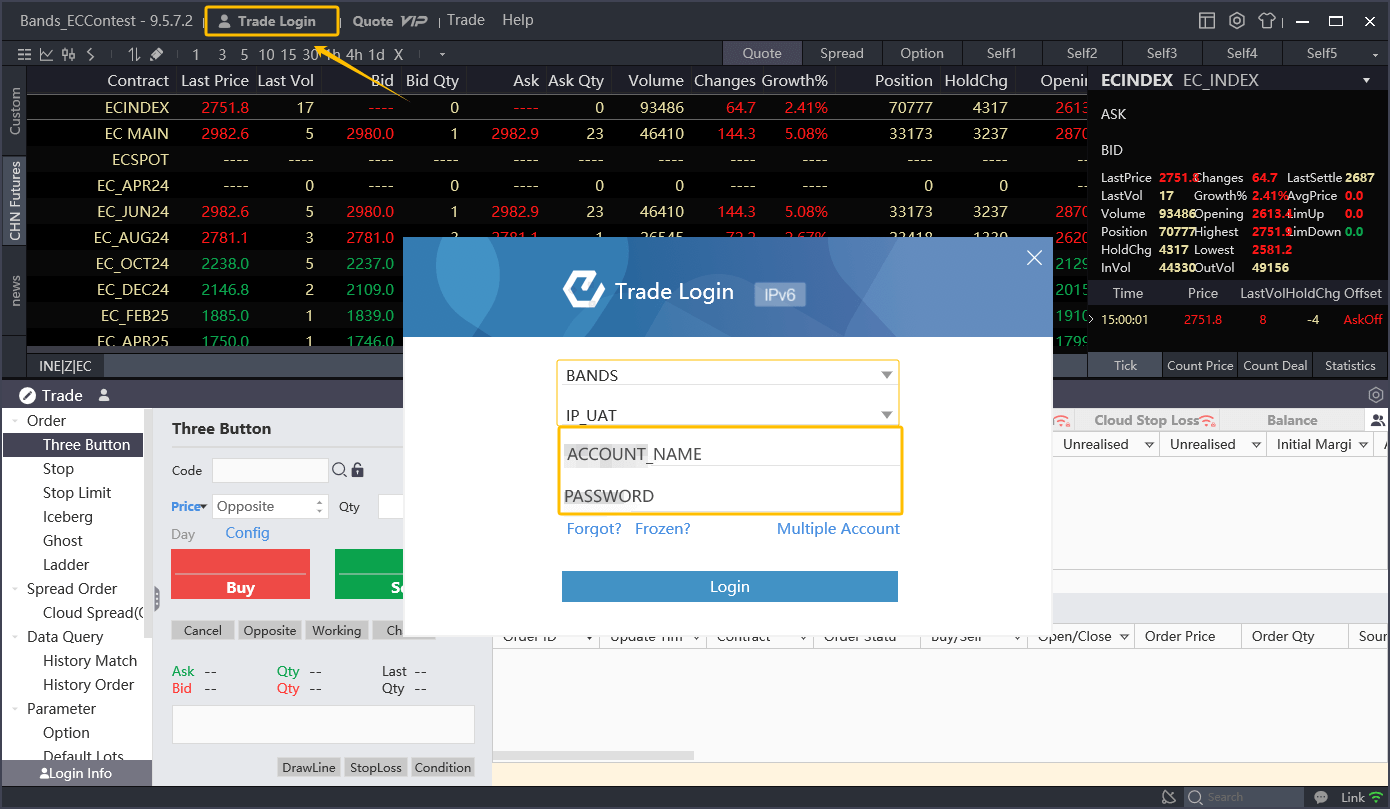Select the 1 minute timeframe

(196, 54)
